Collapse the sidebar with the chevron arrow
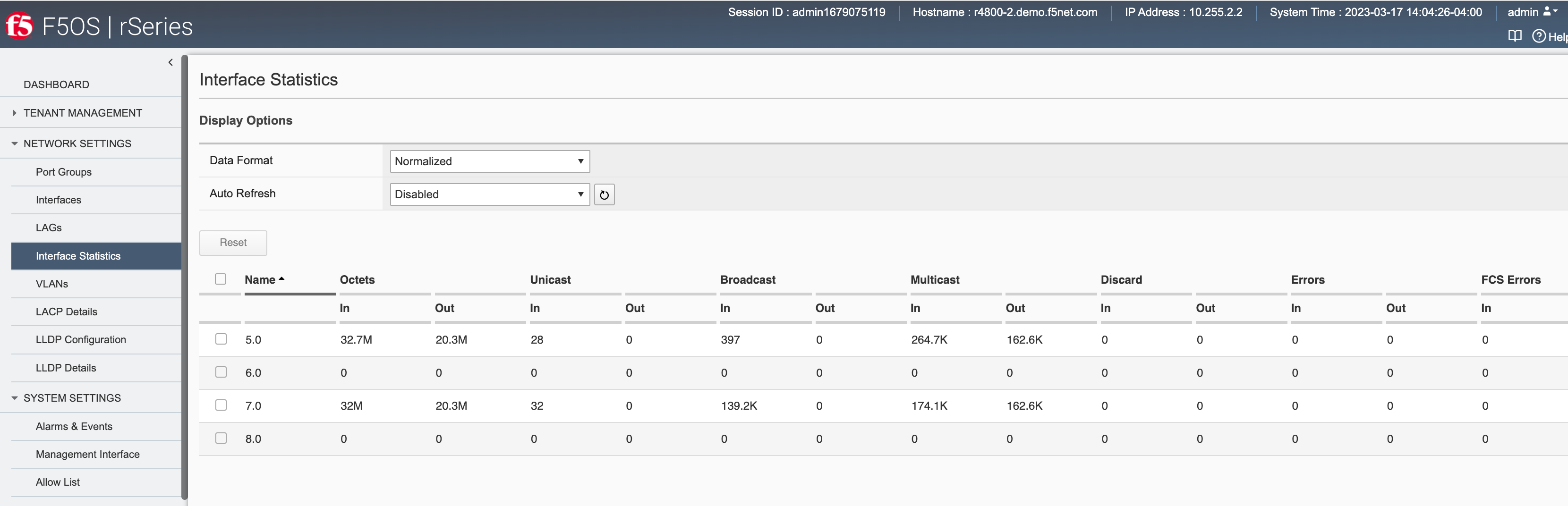This screenshot has height=506, width=1568. (x=170, y=62)
